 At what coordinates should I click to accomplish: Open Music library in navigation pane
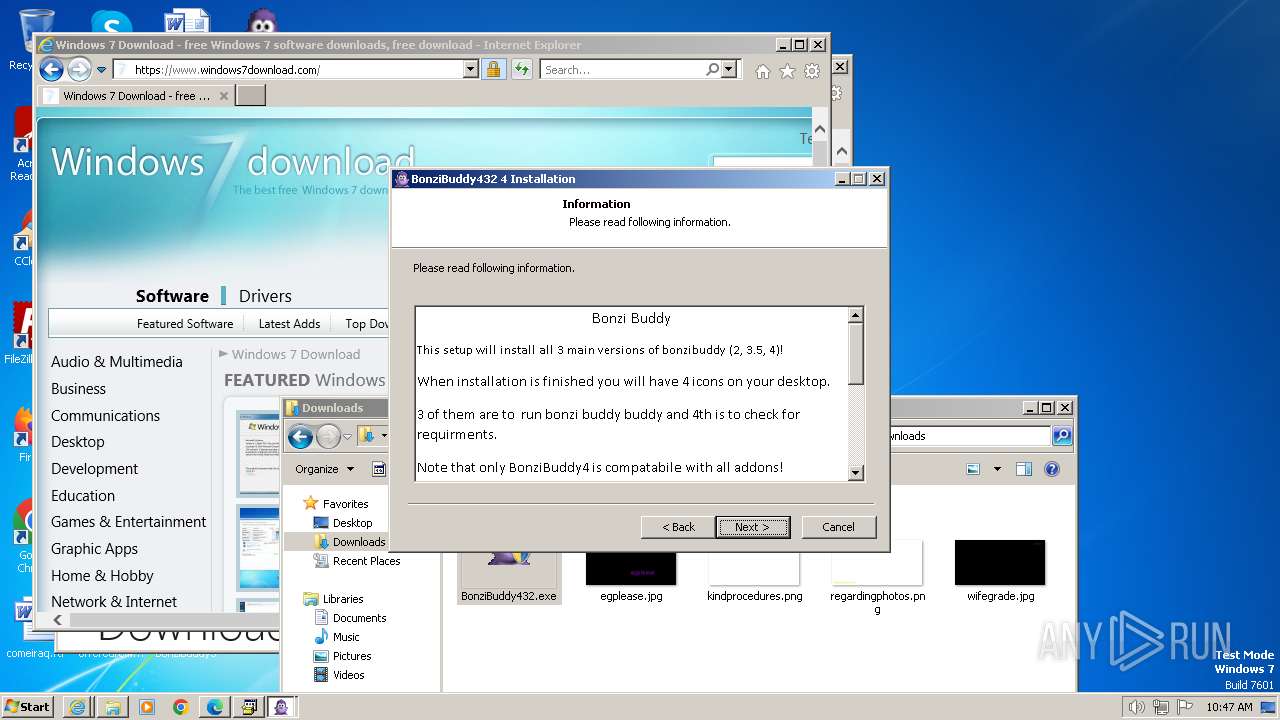click(346, 637)
